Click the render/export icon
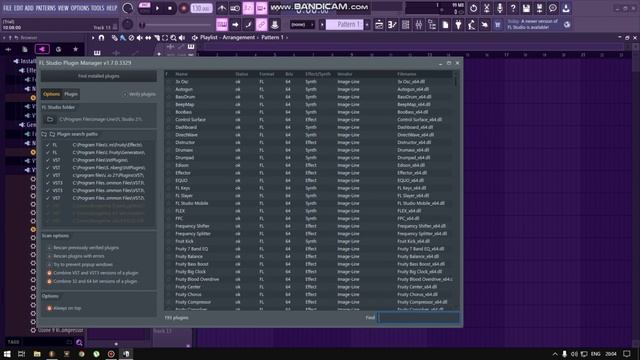 539,8
